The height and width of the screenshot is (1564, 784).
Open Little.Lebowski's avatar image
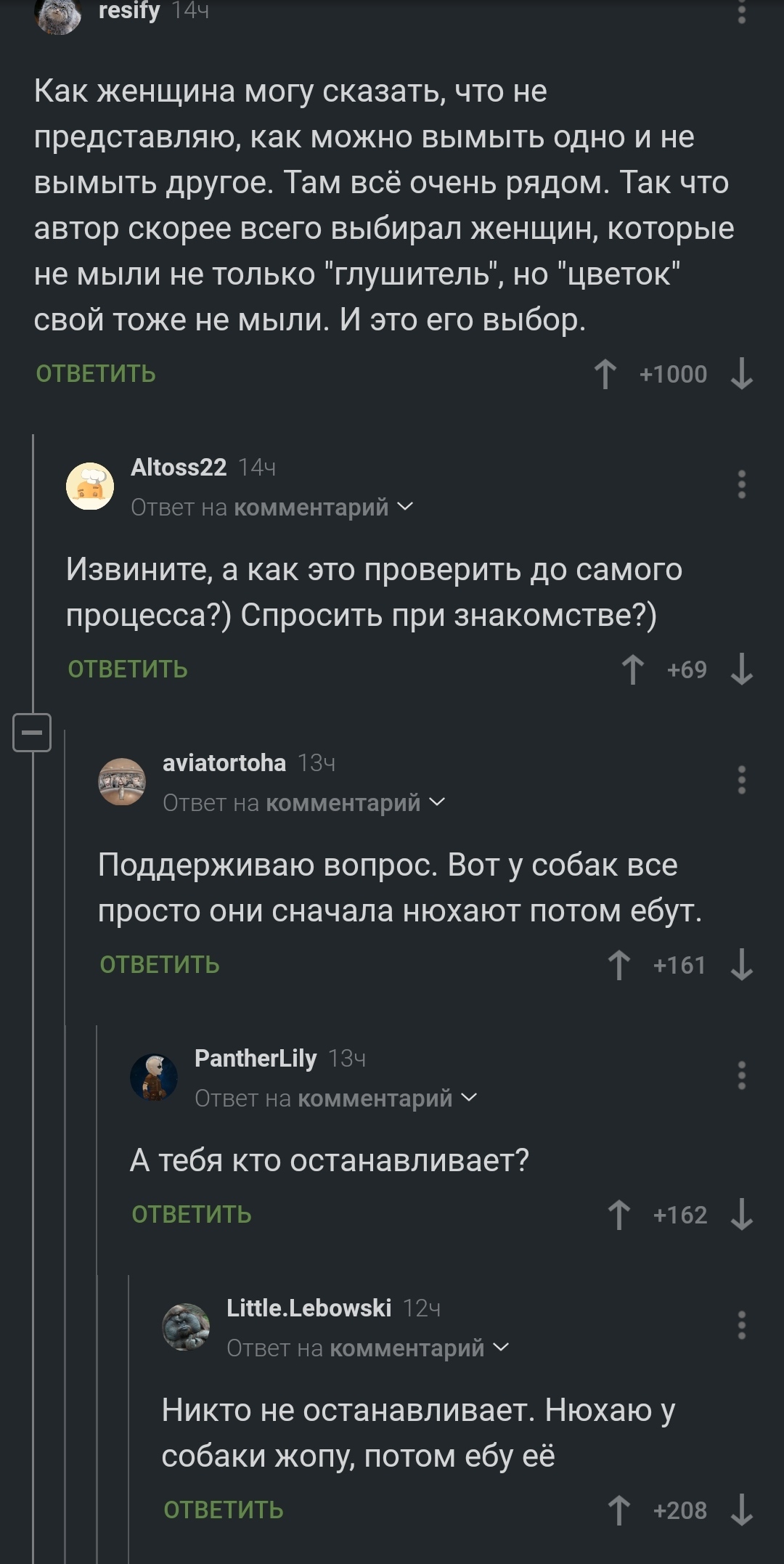click(x=186, y=1327)
